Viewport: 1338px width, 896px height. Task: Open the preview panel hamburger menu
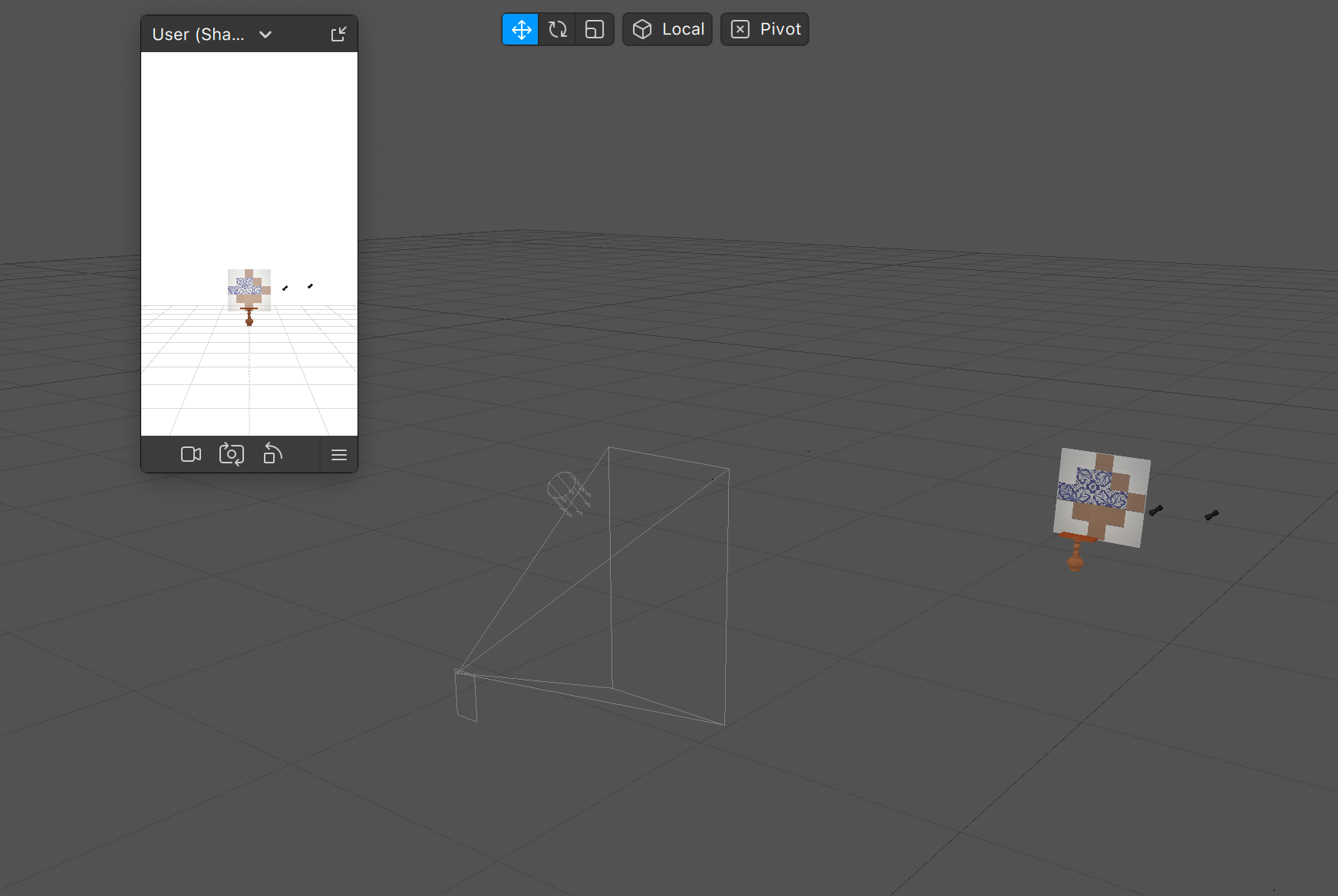[339, 455]
